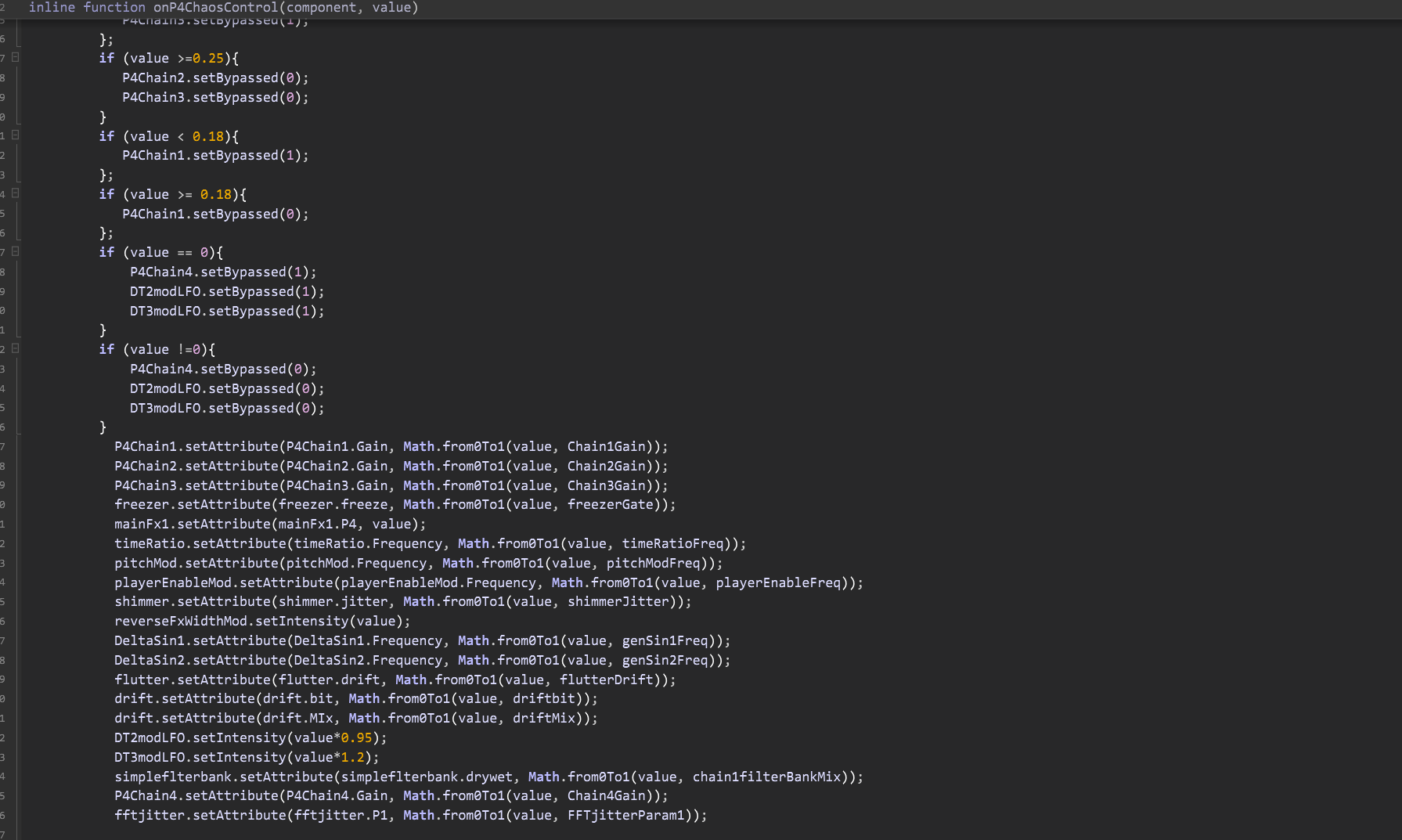Select line 'DT3modLFO.setBypassed(1);'
The image size is (1402, 840).
[227, 311]
